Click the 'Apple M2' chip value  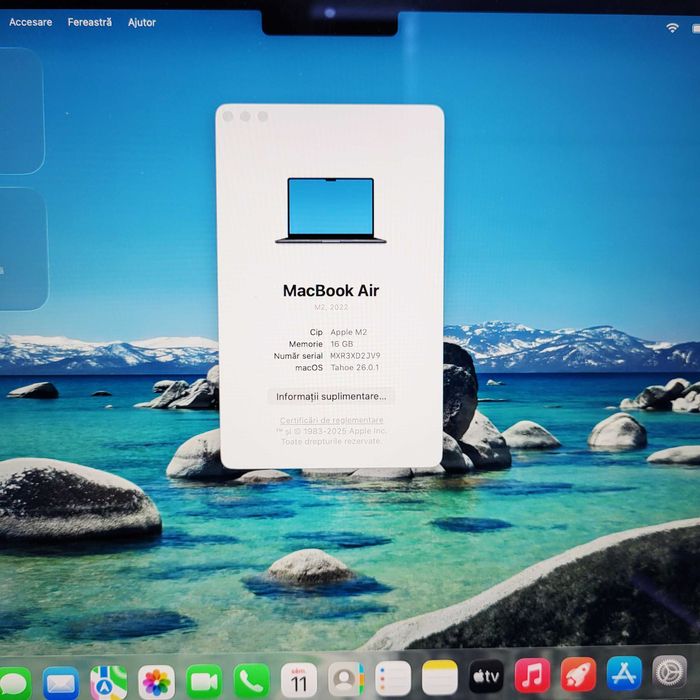(x=349, y=332)
